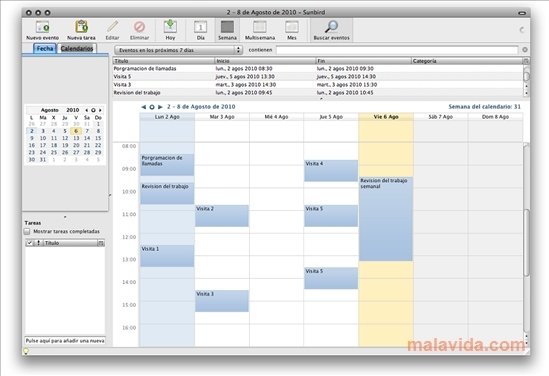Select day 6 in mini calendar
The image size is (549, 376).
click(x=76, y=131)
